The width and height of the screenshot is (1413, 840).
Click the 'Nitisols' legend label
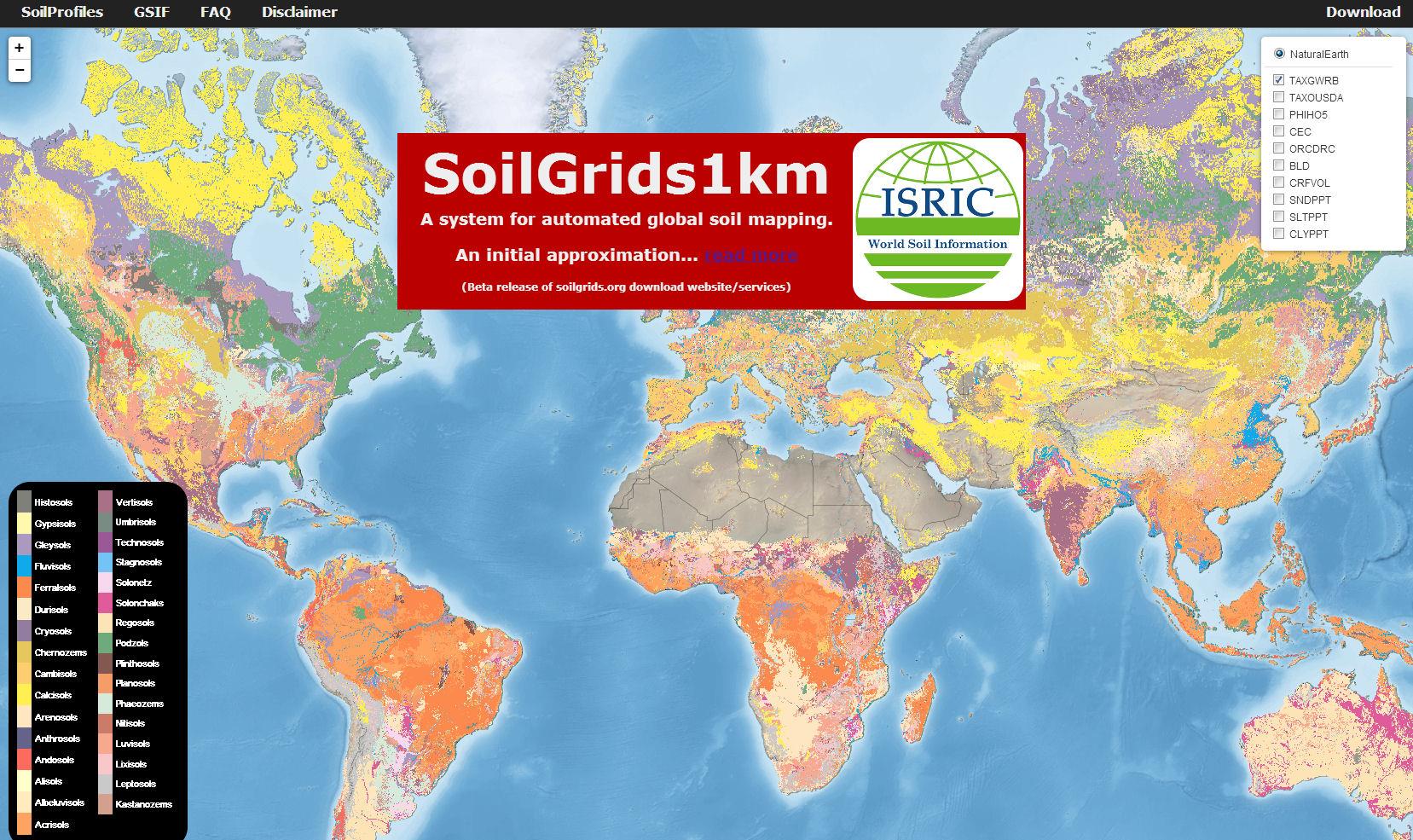[130, 723]
